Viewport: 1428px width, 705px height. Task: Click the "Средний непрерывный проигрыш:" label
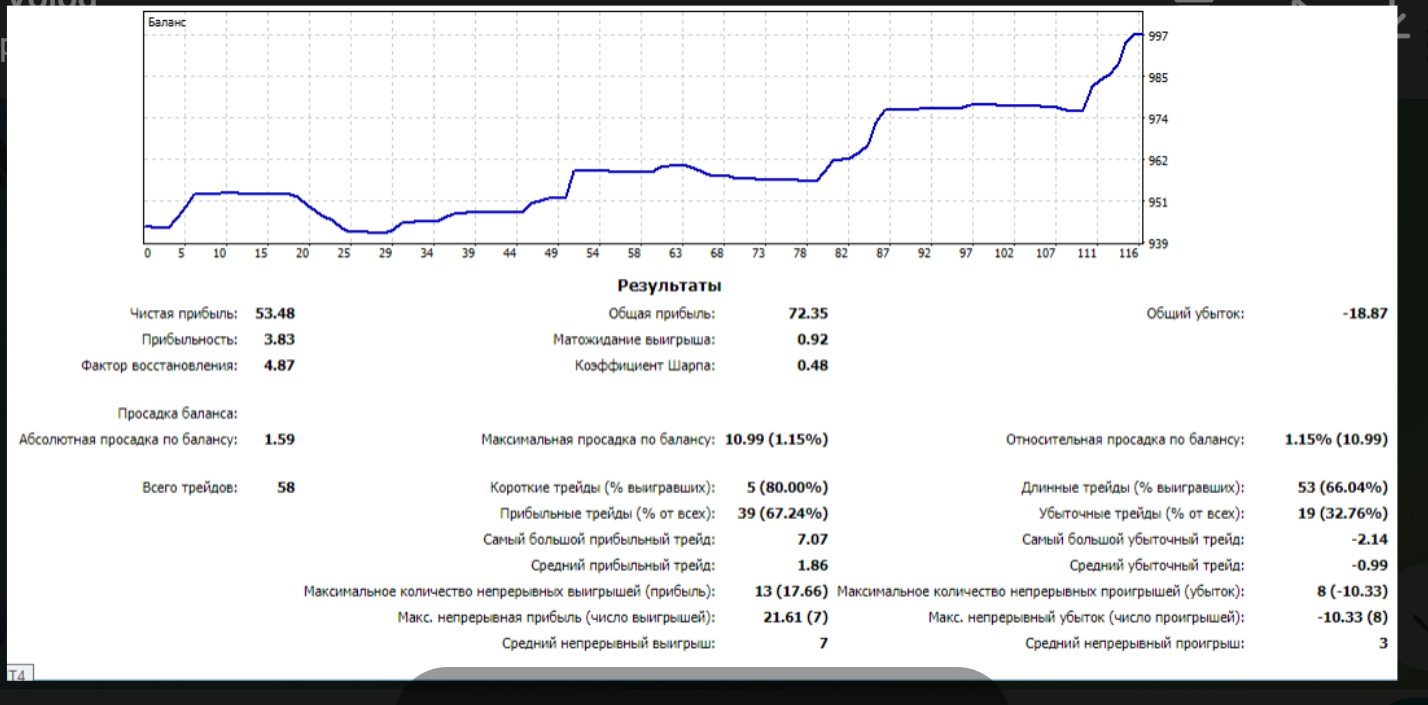[x=1135, y=644]
